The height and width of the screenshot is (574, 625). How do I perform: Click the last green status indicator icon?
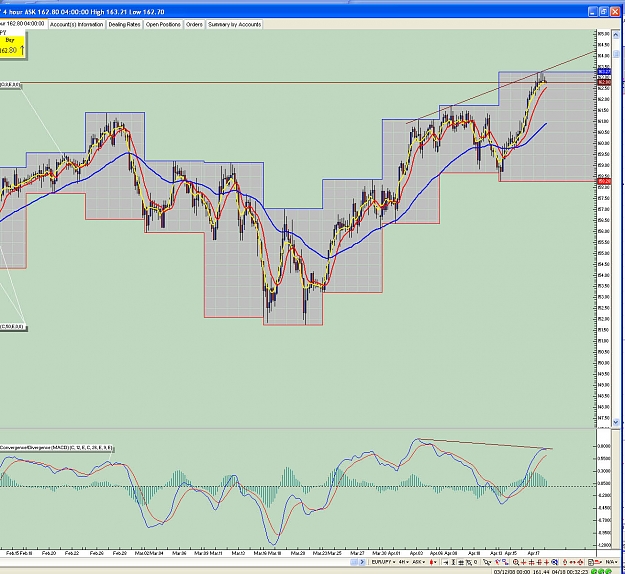608,571
